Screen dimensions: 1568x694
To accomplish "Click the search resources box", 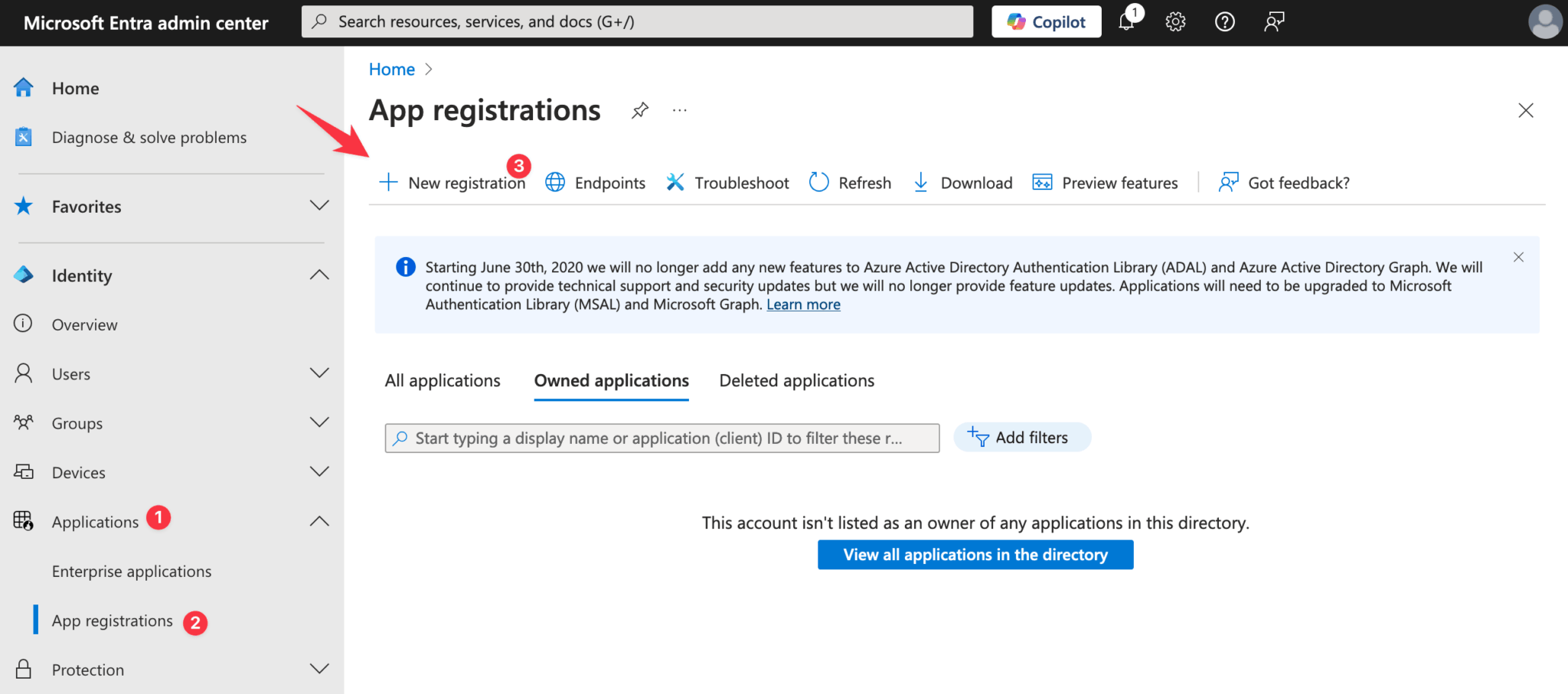I will tap(637, 21).
